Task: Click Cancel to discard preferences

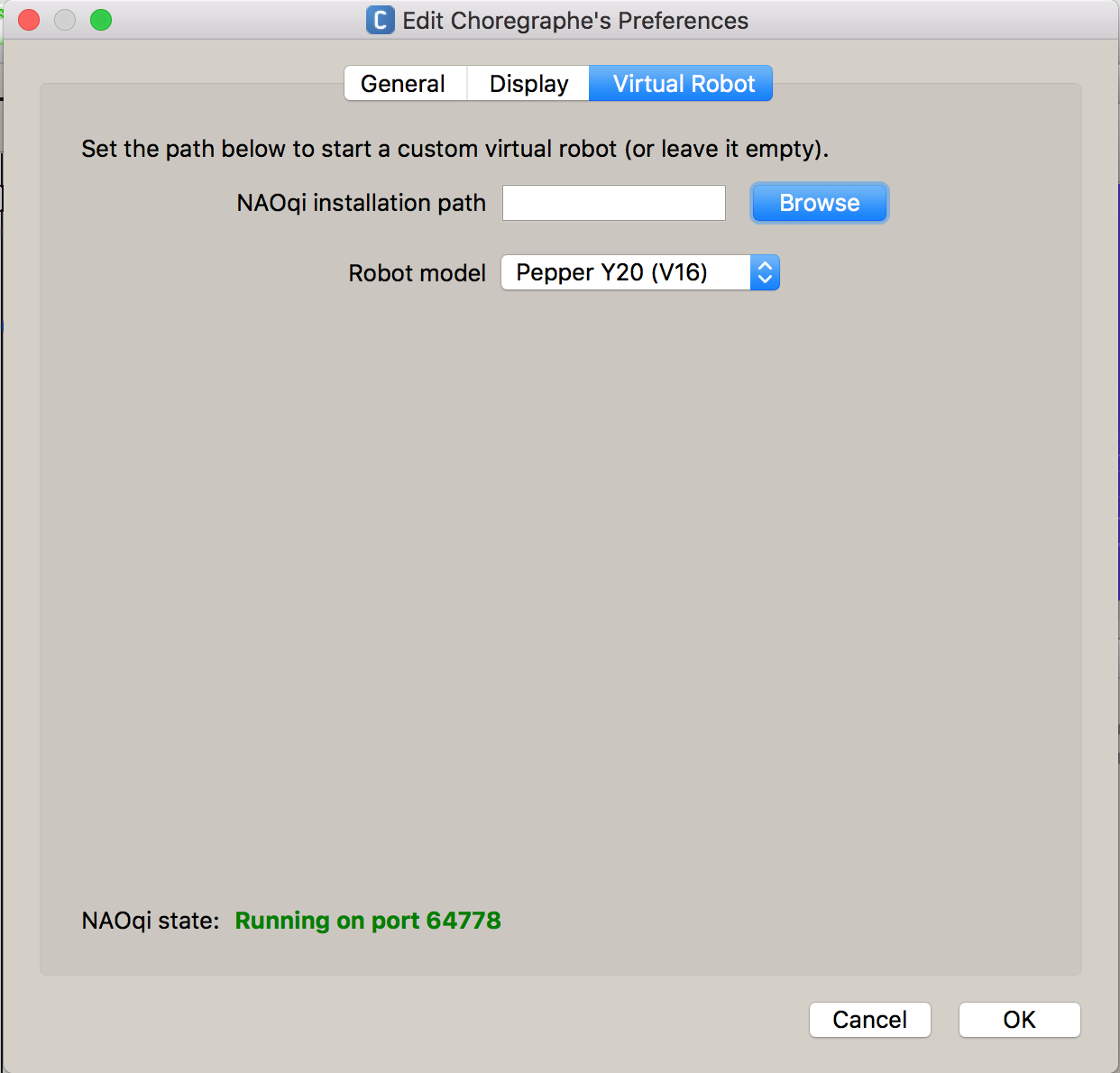Action: [x=869, y=1020]
